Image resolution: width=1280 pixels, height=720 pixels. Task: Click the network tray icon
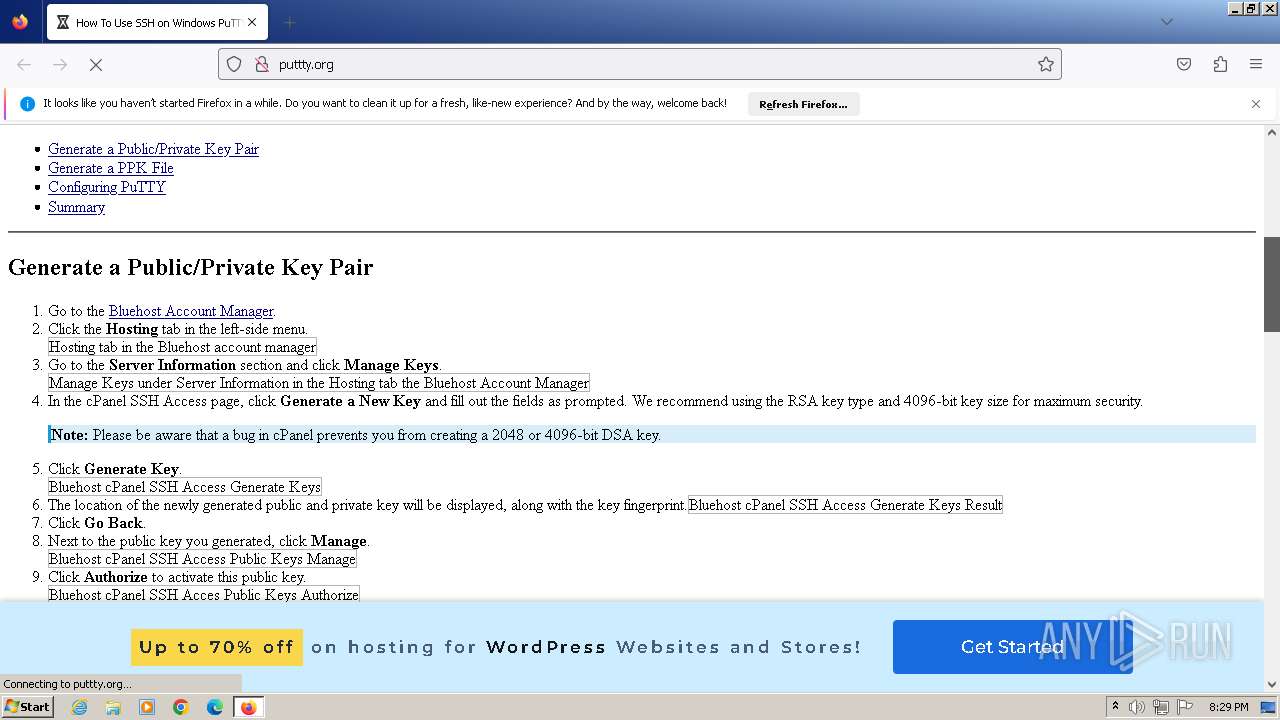(x=1161, y=707)
